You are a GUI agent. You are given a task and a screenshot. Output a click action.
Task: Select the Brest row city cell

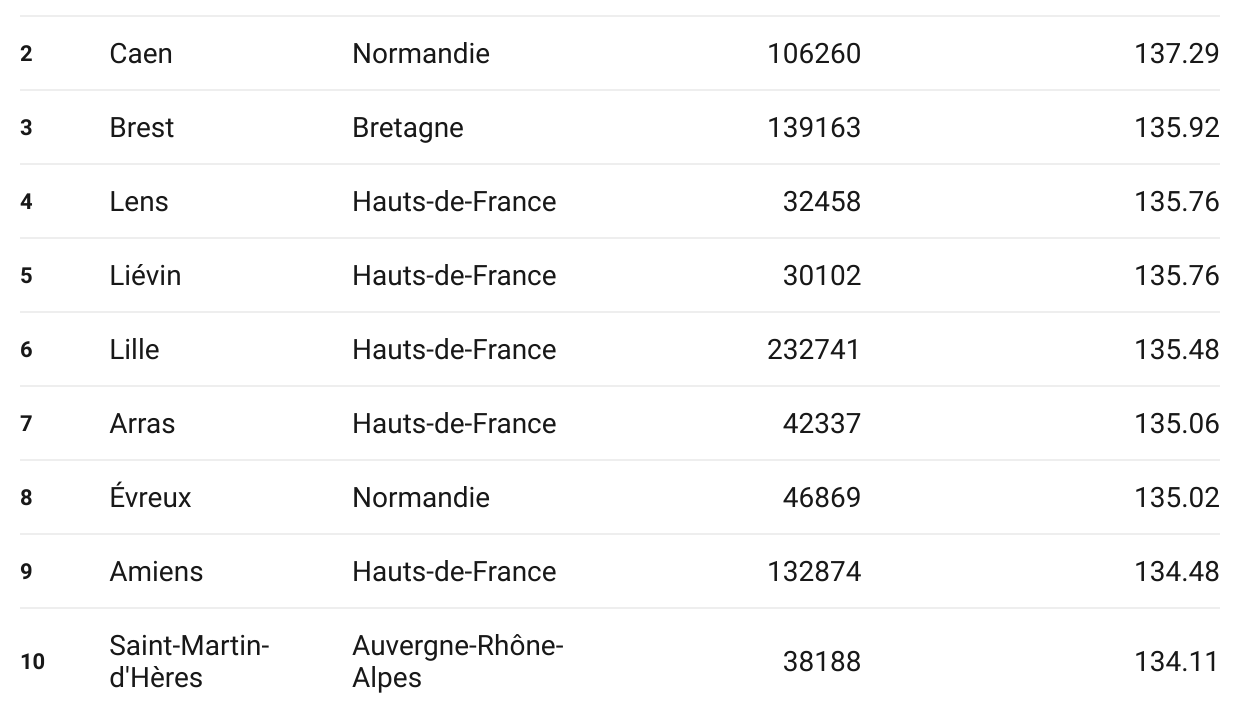point(142,127)
